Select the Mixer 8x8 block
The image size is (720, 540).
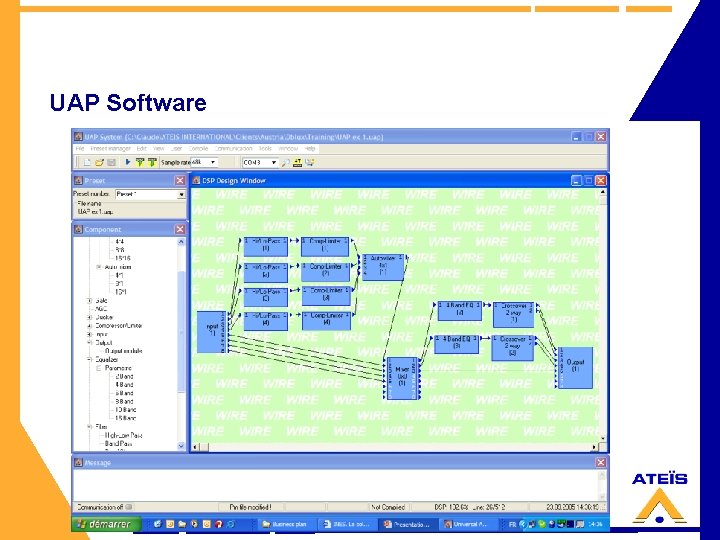coord(402,378)
